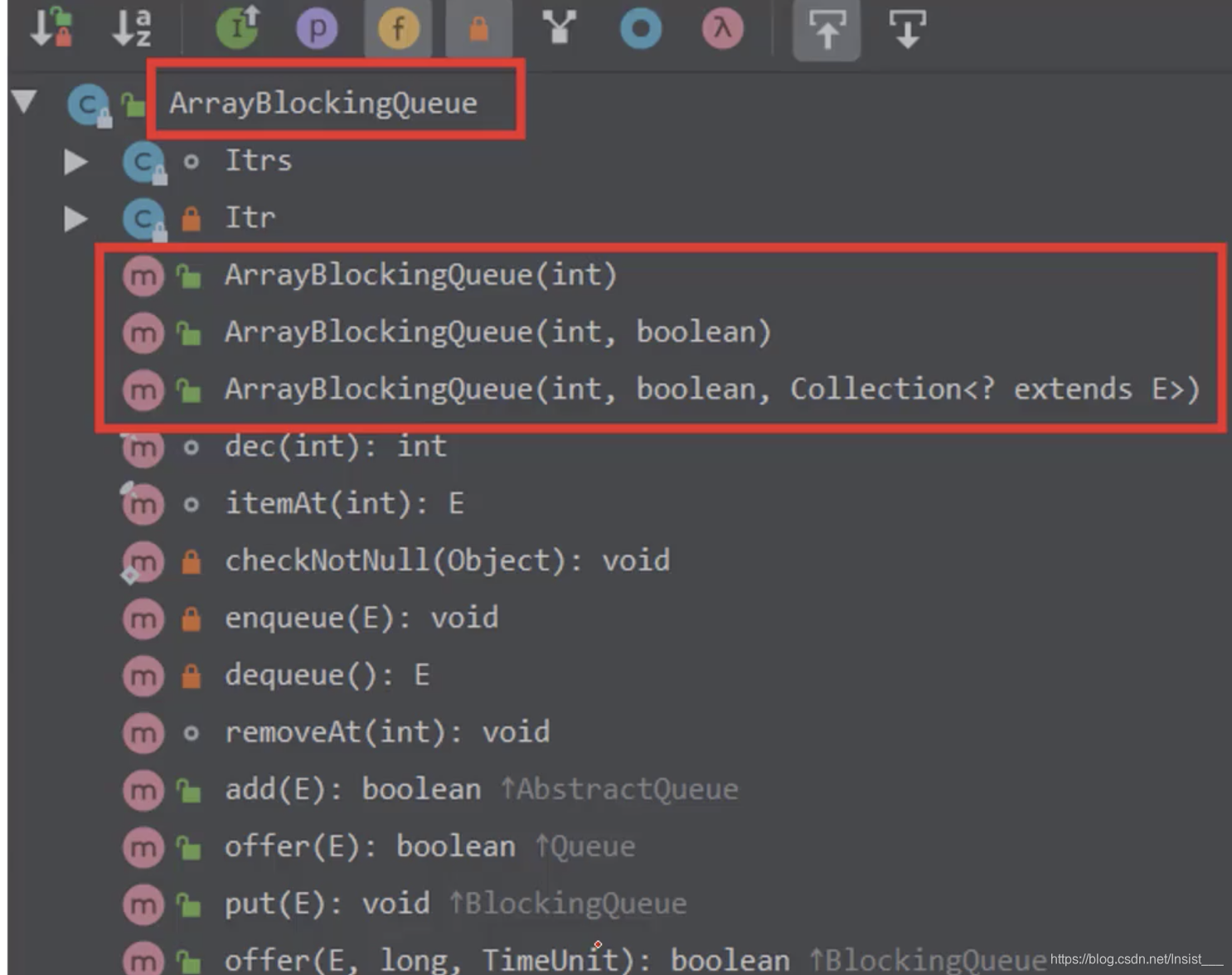Click the Itrs class icon
The image size is (1232, 975).
click(x=144, y=162)
